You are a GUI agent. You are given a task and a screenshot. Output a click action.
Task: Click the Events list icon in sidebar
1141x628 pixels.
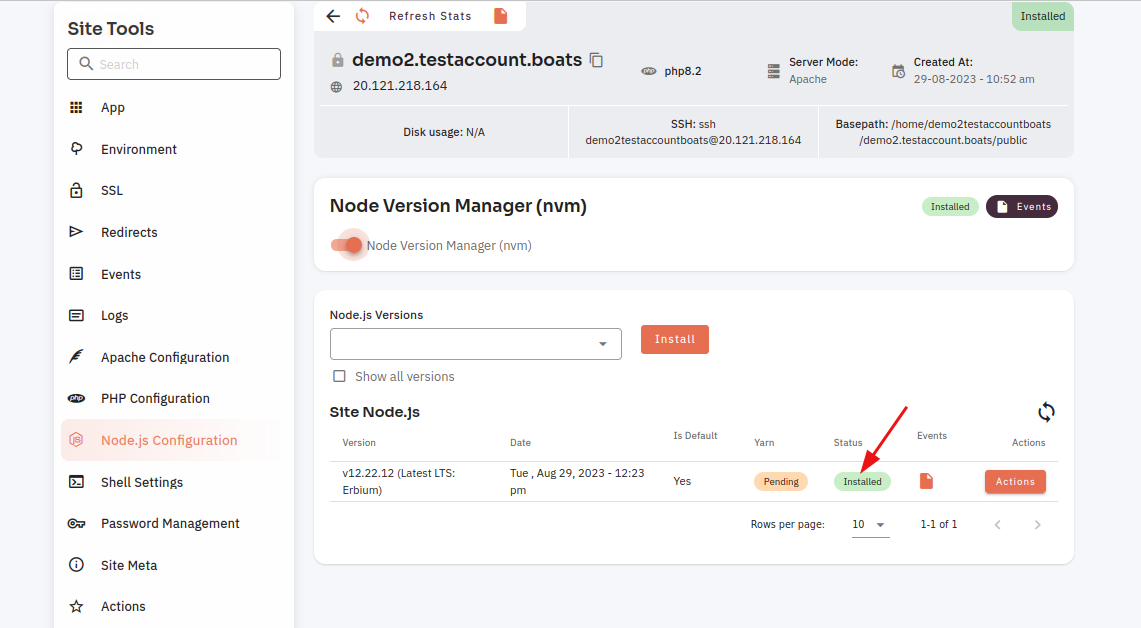[76, 274]
